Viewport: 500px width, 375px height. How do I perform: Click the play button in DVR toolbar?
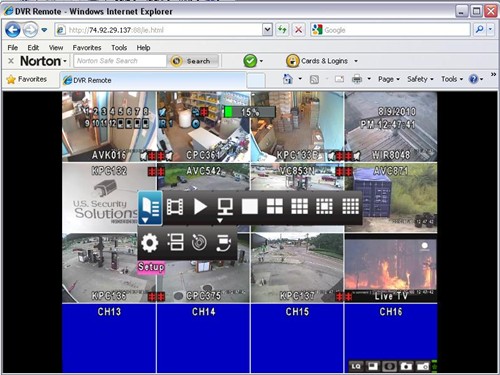200,207
